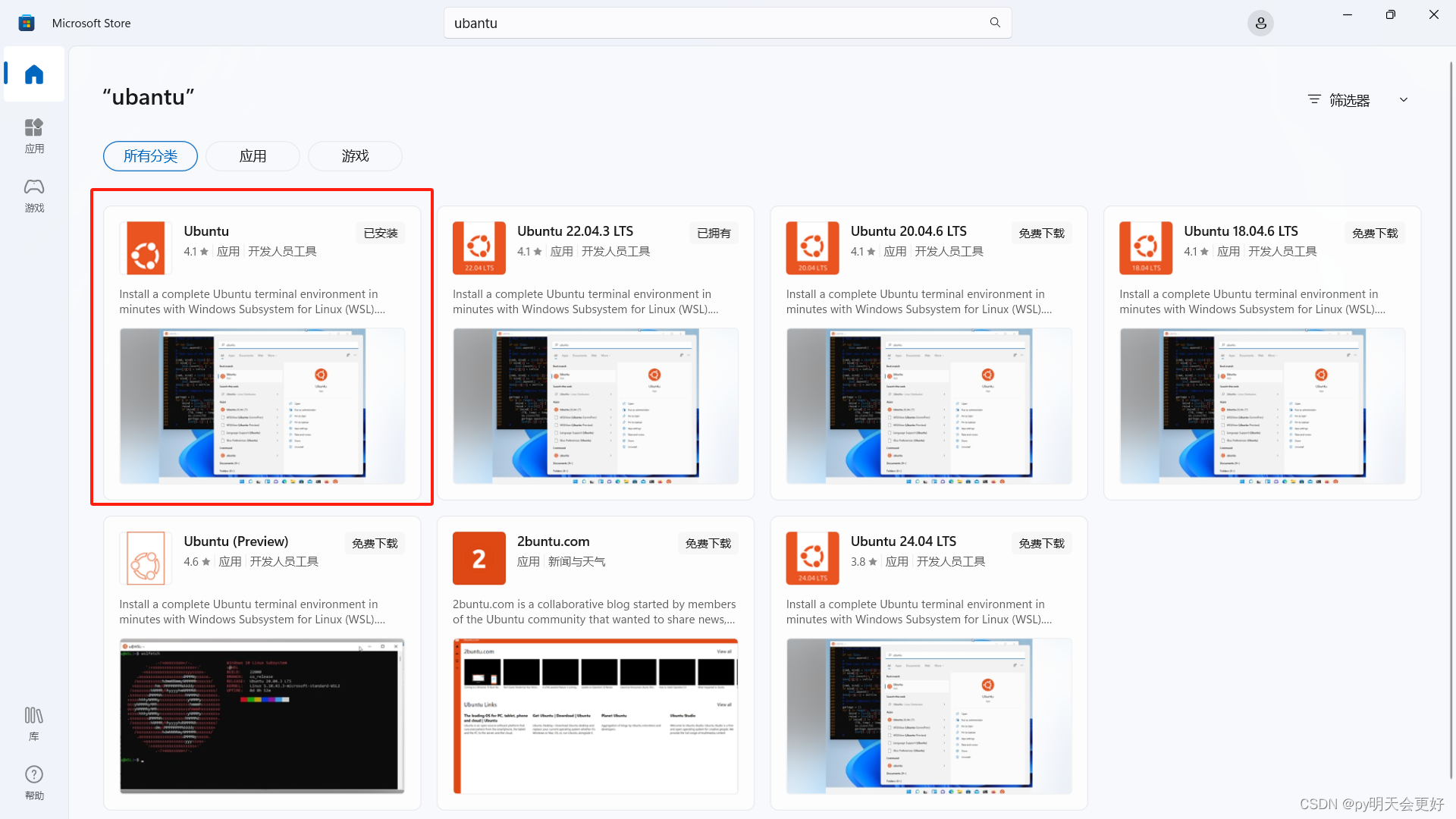
Task: Click the chevron next to 筛选器
Action: 1404,100
